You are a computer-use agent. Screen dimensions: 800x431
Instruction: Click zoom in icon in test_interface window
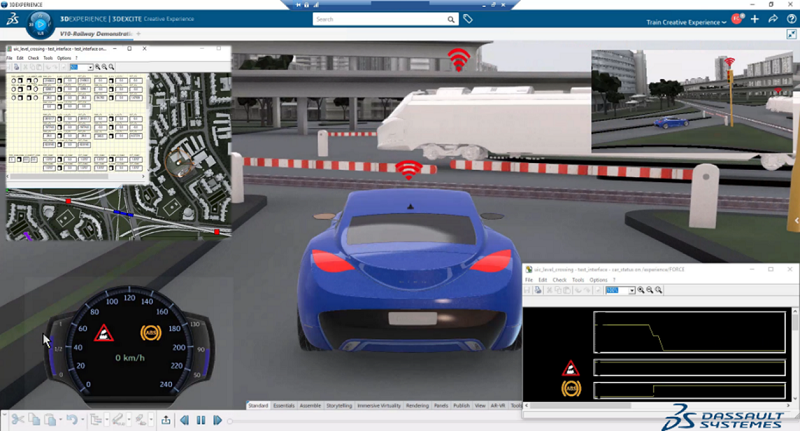(x=97, y=67)
